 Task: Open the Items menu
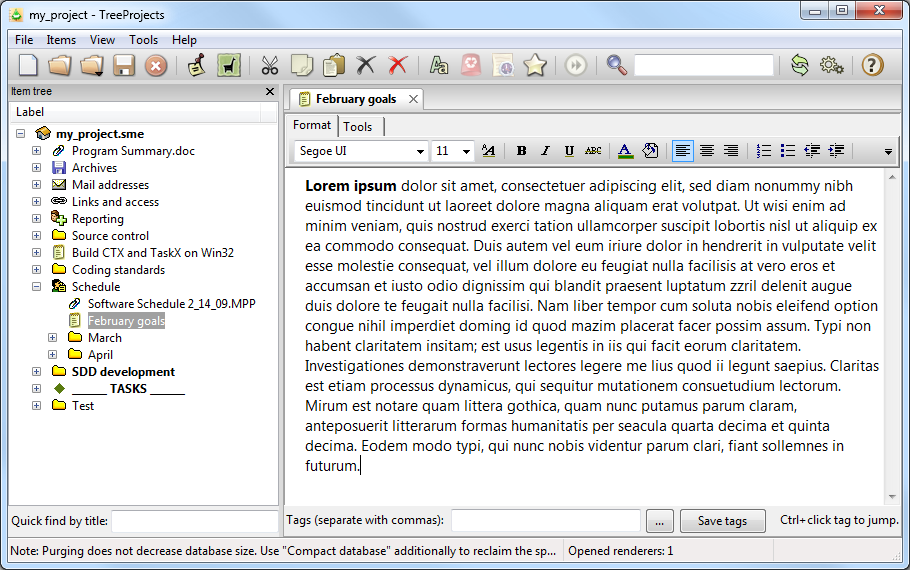coord(61,40)
